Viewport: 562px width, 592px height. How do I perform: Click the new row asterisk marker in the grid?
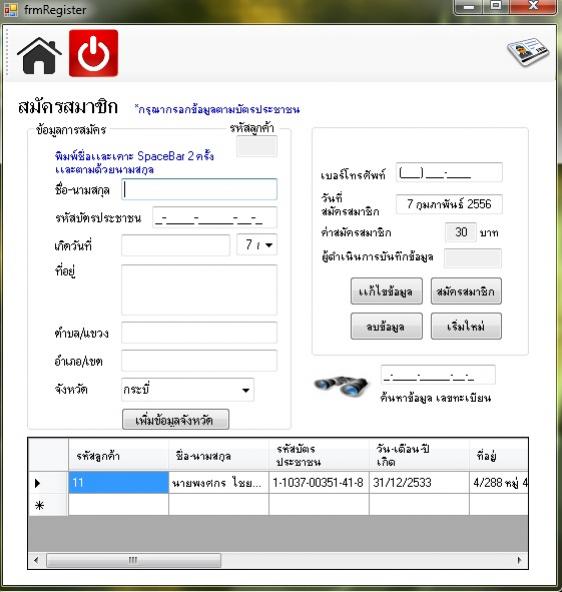(39, 505)
